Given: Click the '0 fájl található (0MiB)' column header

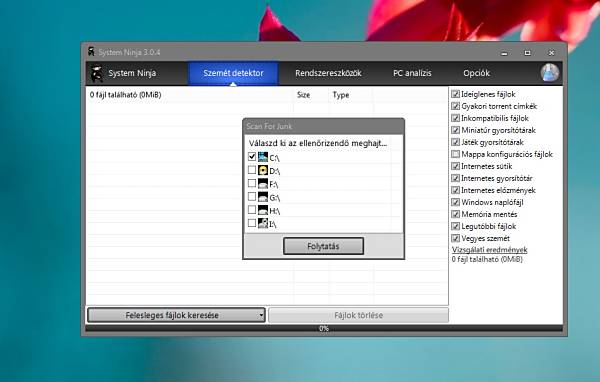Looking at the screenshot, I should tap(190, 95).
